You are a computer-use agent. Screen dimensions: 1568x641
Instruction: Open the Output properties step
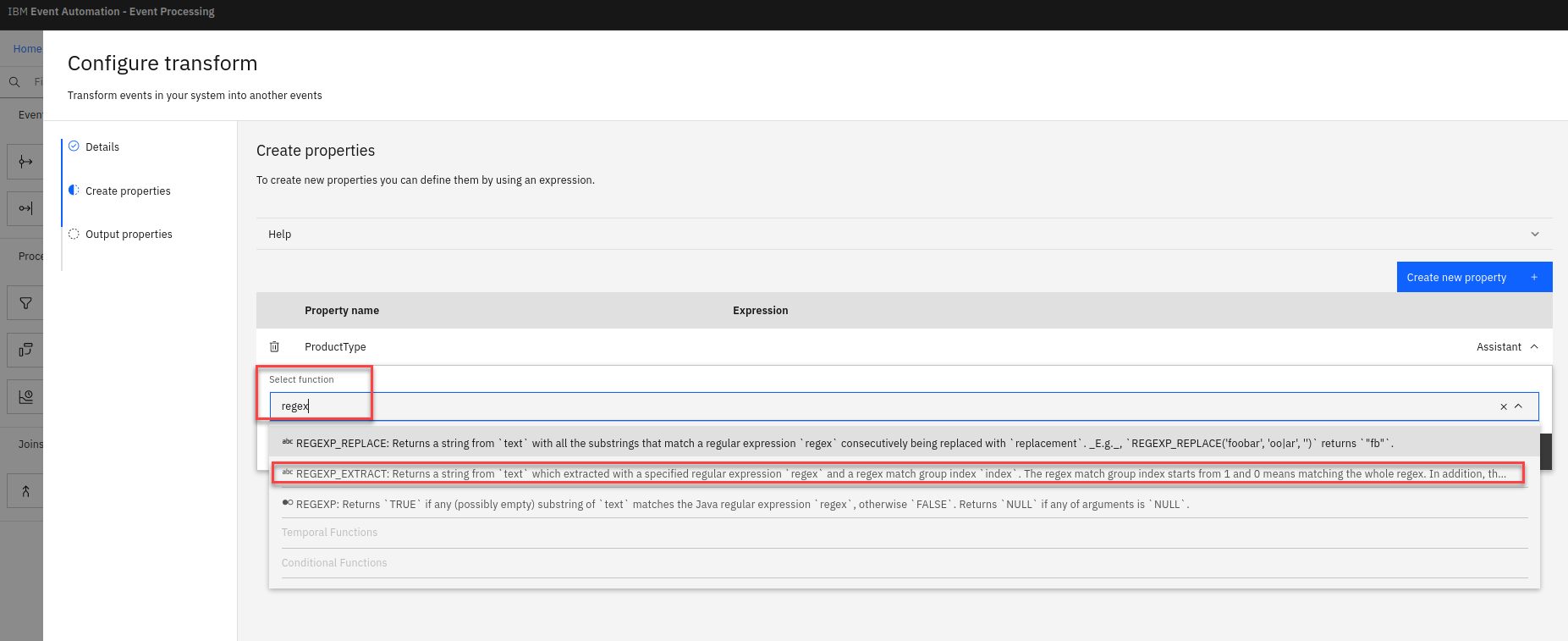coord(129,235)
